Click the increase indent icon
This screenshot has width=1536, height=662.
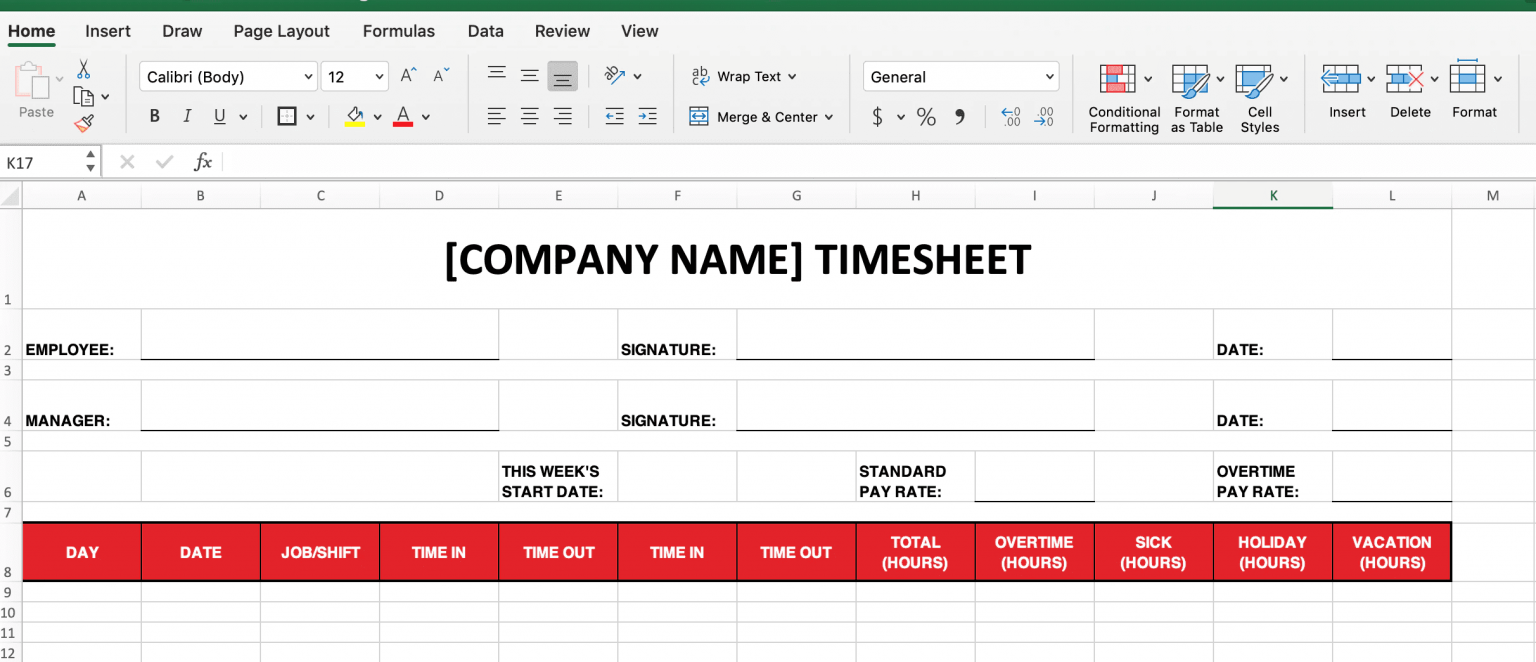647,117
